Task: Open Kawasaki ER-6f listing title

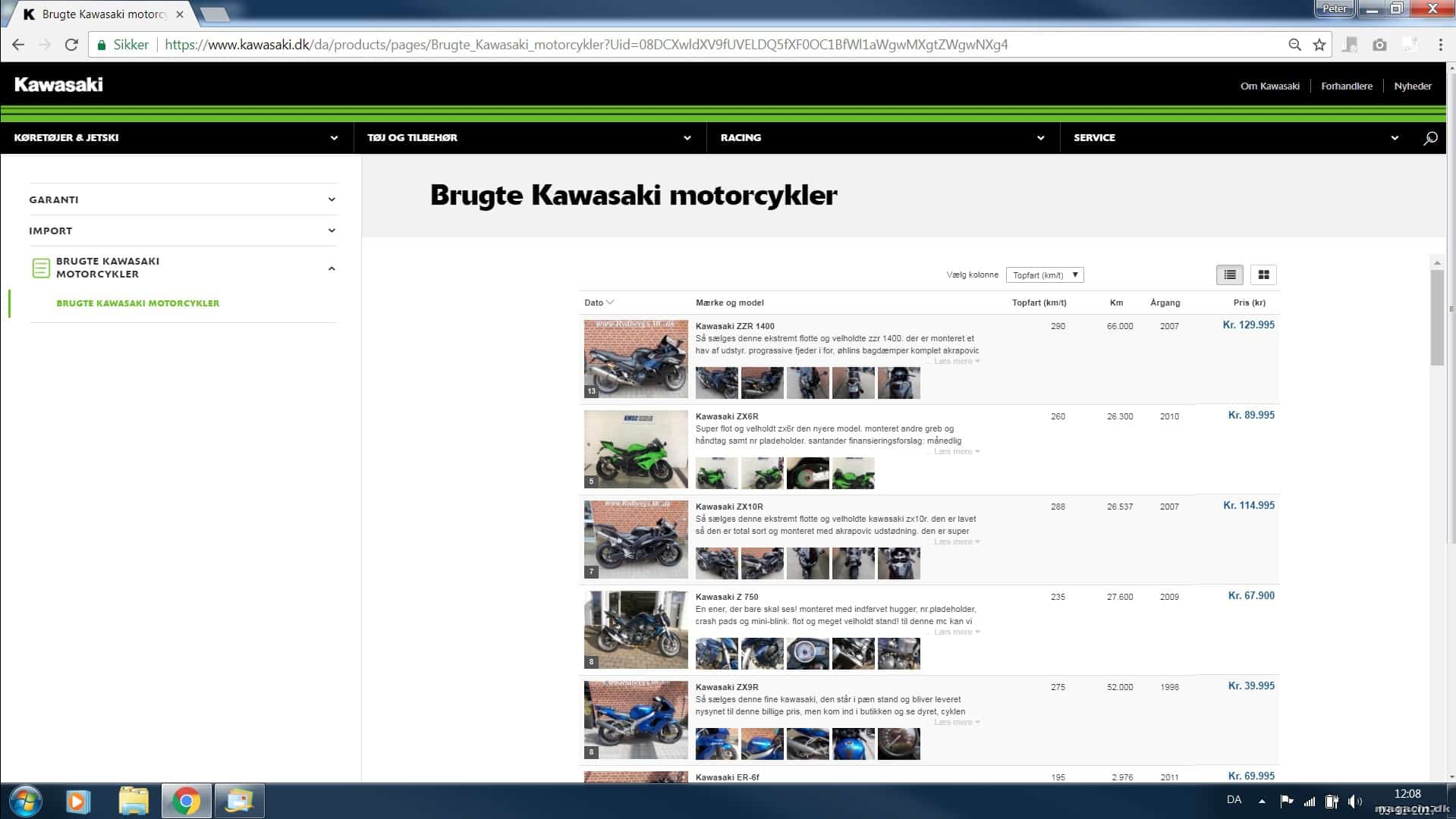Action: click(727, 777)
